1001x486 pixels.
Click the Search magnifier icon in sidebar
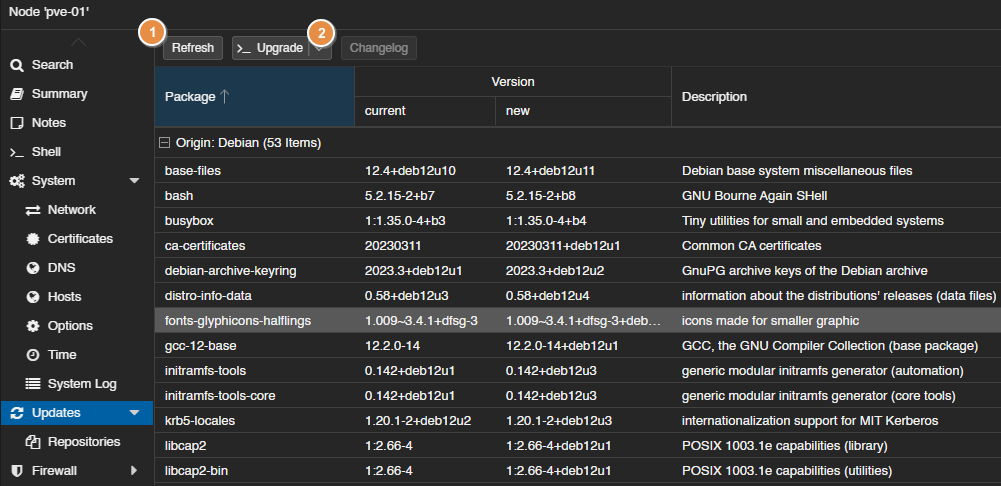(x=16, y=65)
